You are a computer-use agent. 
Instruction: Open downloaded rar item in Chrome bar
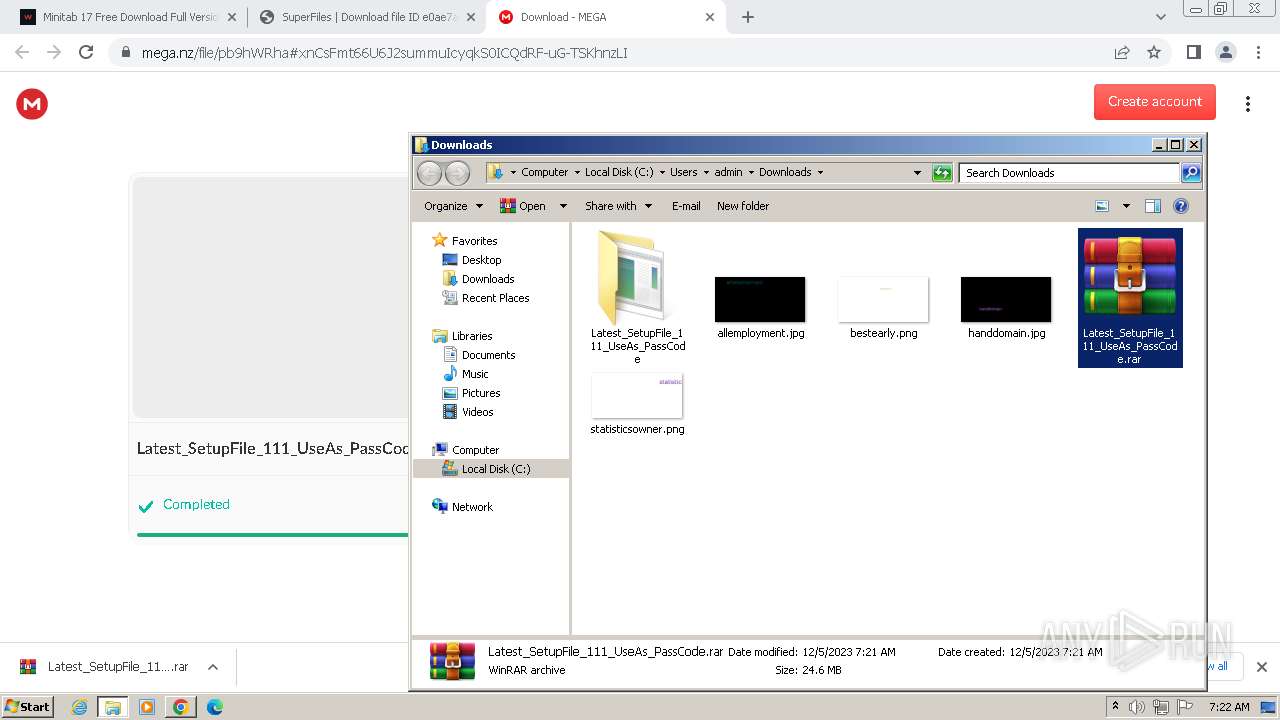point(104,667)
